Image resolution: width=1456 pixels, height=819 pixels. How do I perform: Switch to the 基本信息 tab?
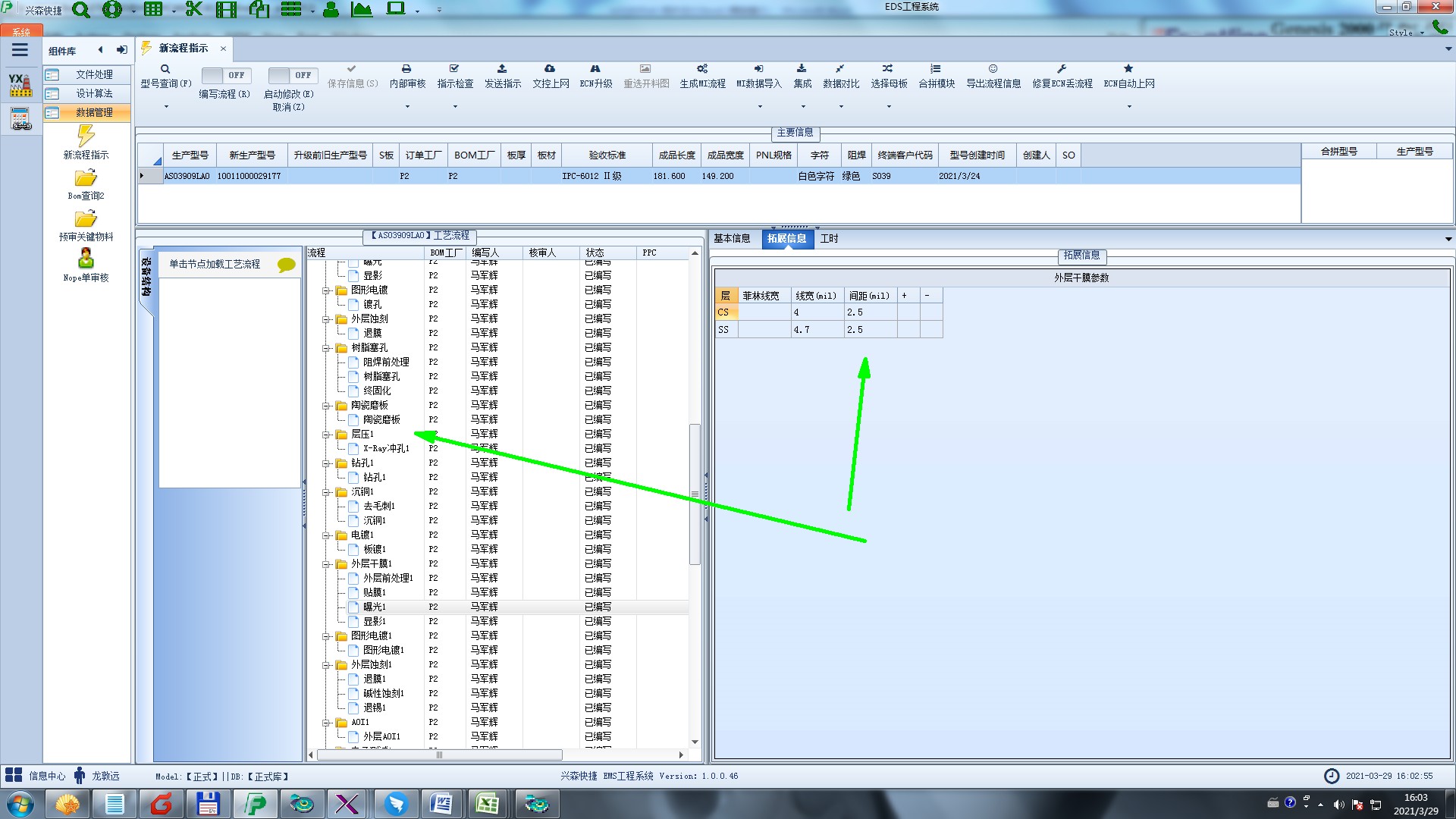point(732,238)
